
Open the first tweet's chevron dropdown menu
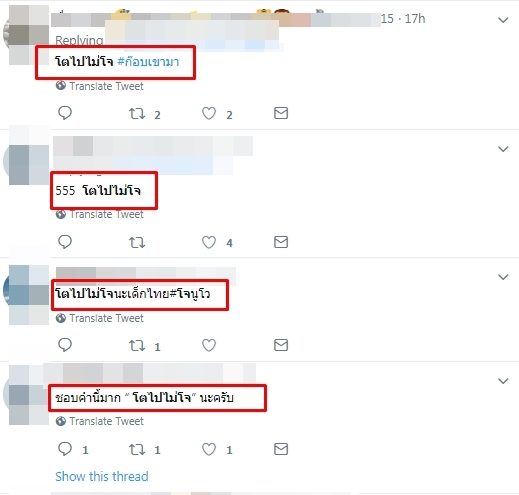tap(503, 20)
